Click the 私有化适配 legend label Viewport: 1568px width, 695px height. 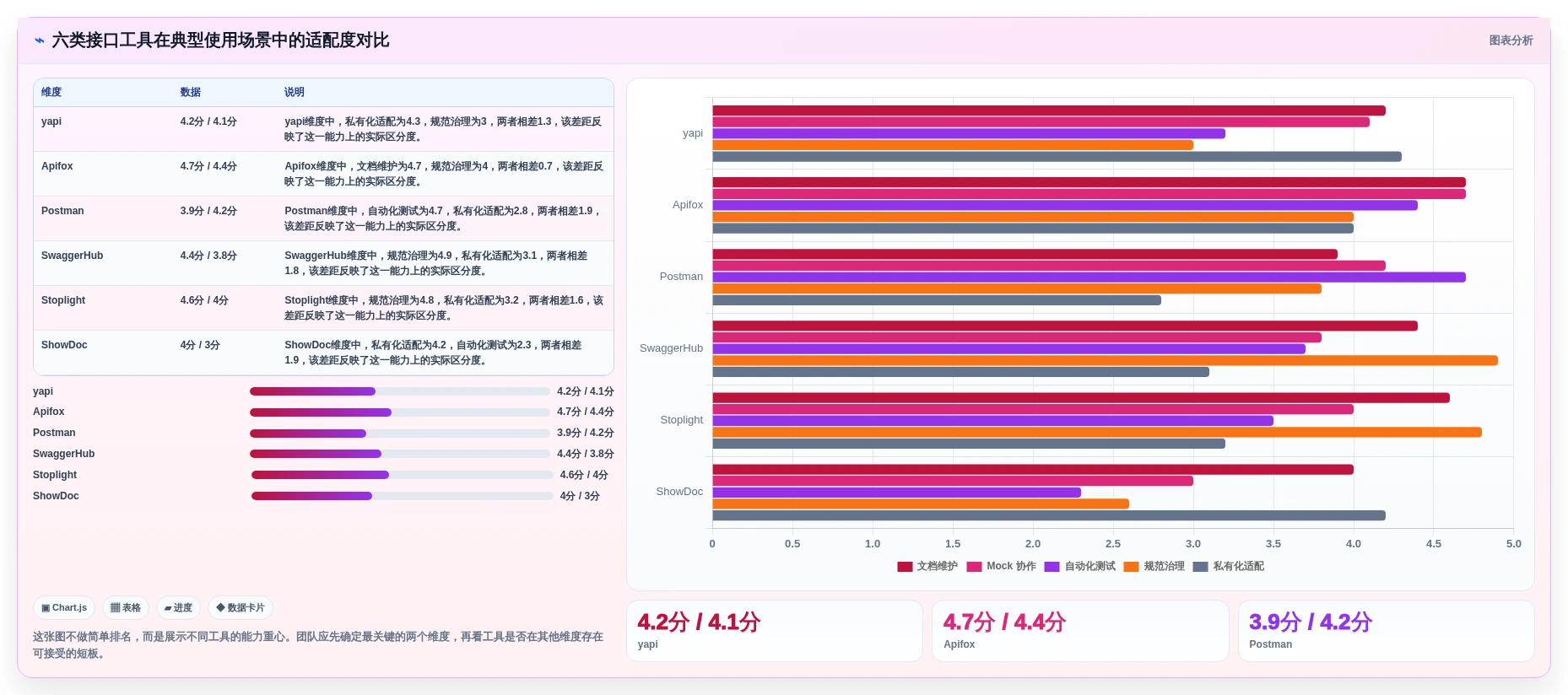coord(1238,567)
